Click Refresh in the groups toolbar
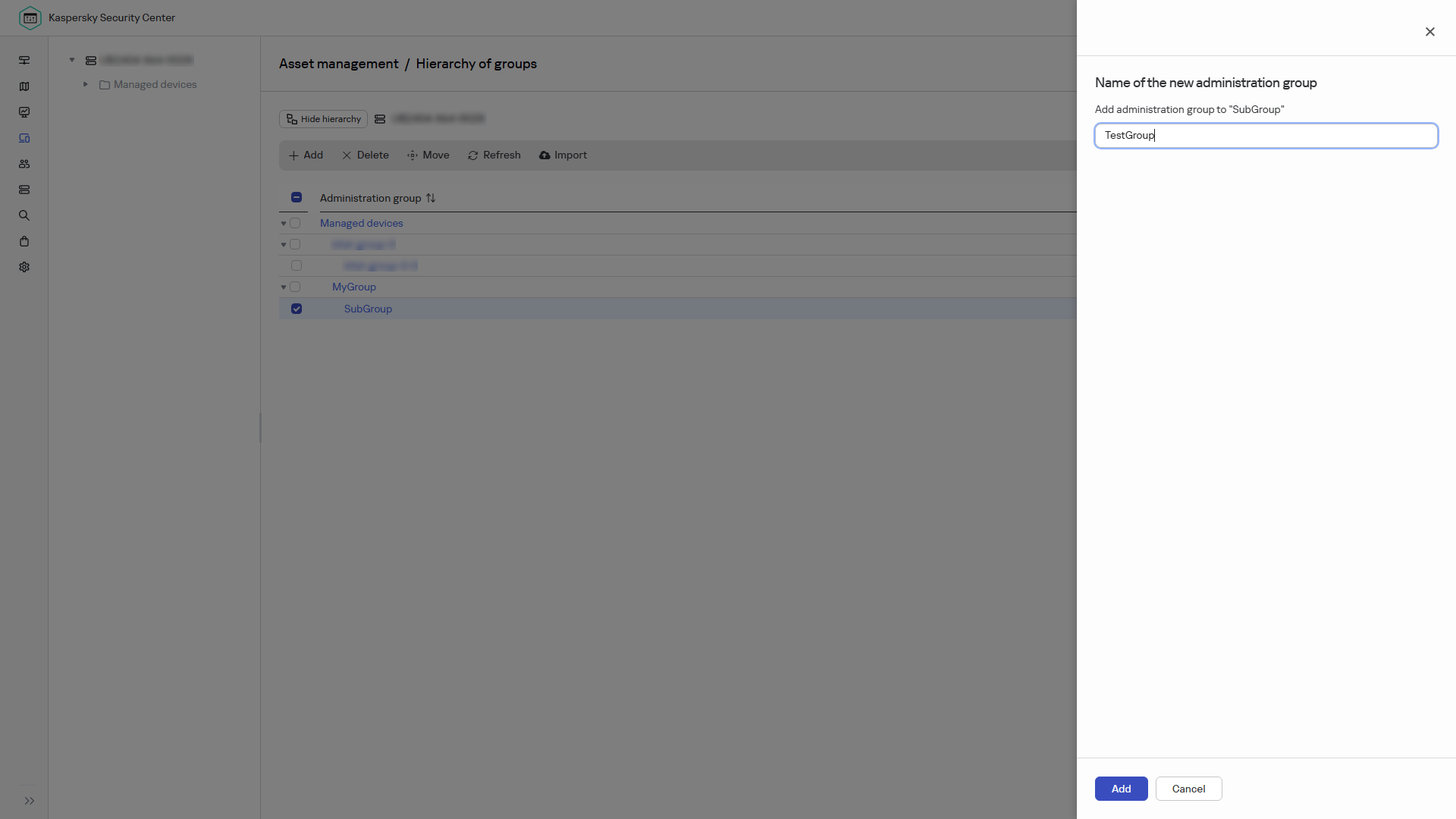The image size is (1456, 819). (494, 155)
